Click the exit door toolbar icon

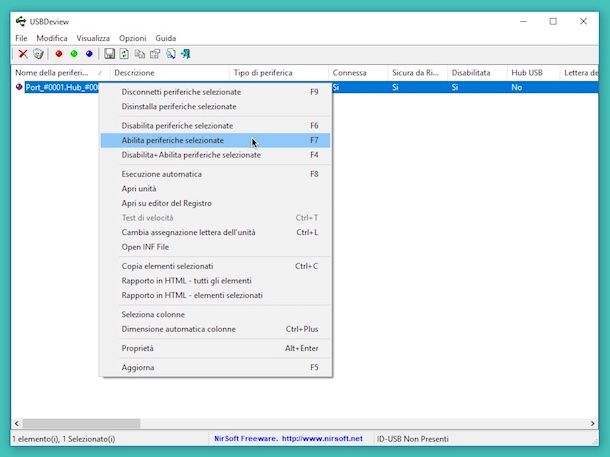(186, 54)
